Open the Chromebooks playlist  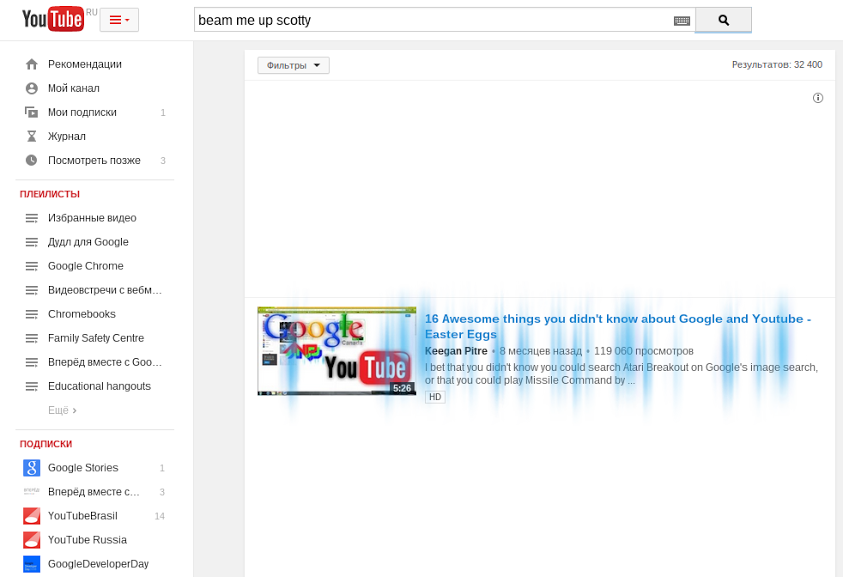[x=82, y=314]
